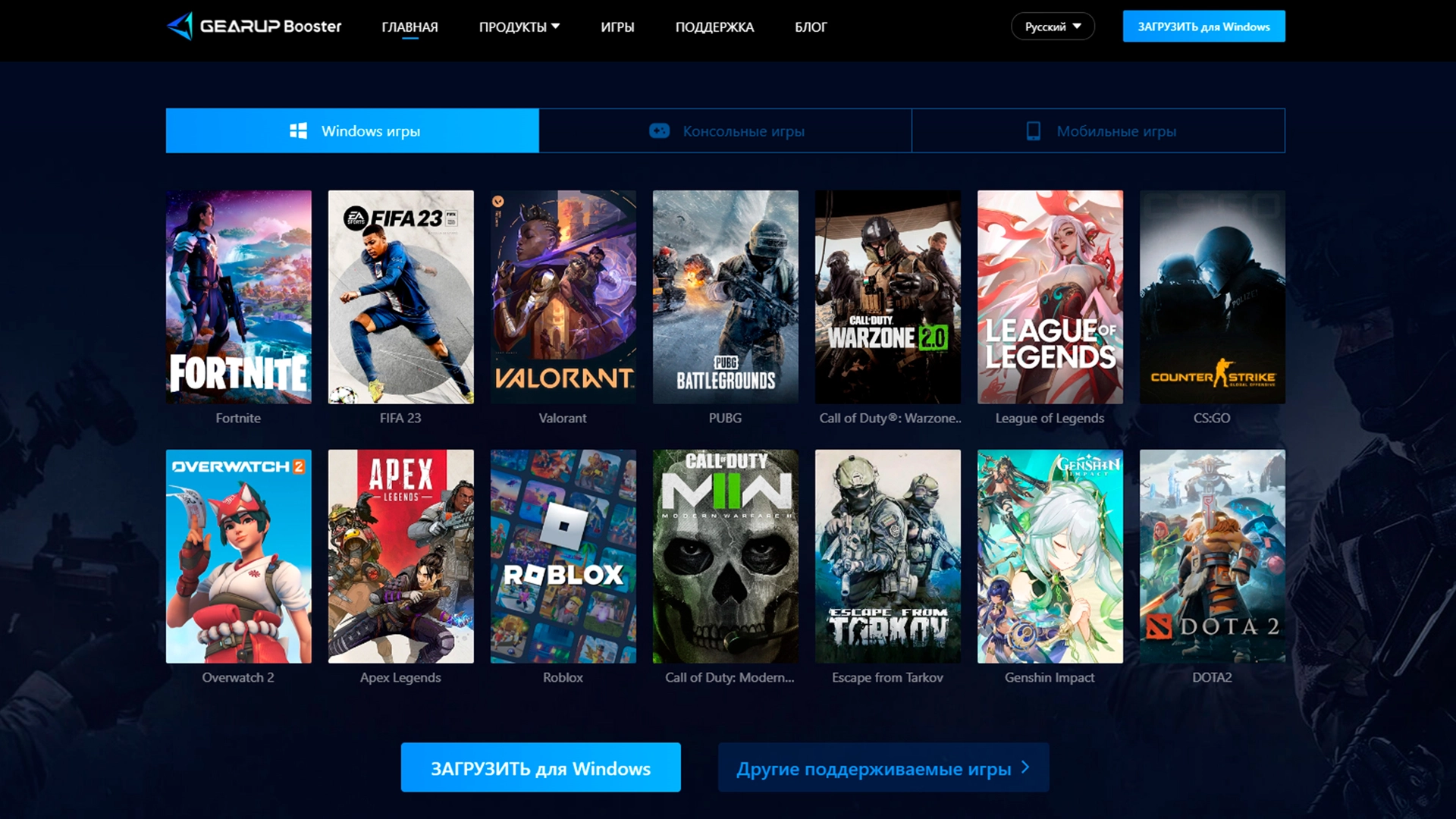Open the Roblox game cover
This screenshot has width=1456, height=819.
coord(563,556)
